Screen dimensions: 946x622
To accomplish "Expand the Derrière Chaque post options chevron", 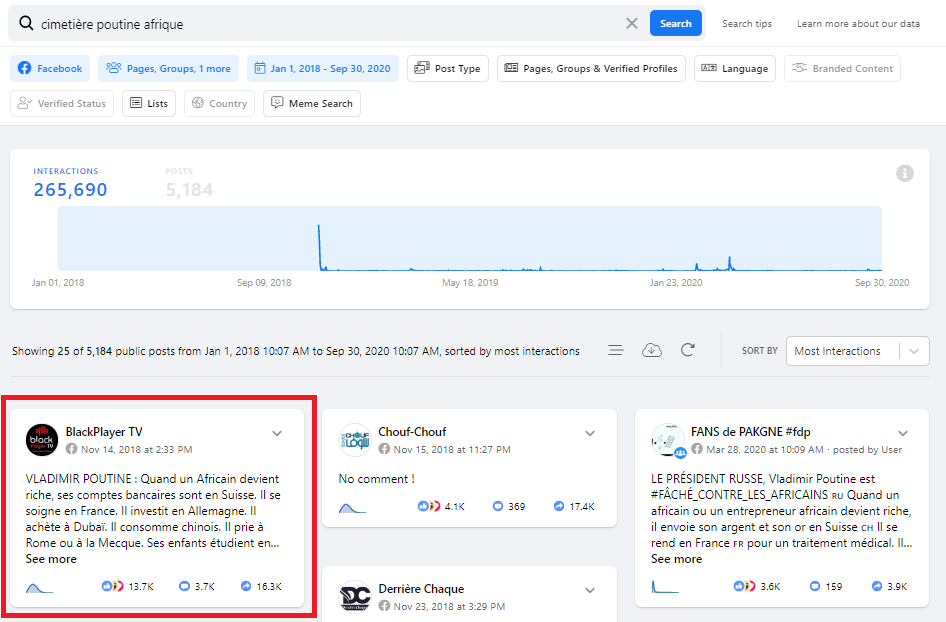I will coord(590,590).
